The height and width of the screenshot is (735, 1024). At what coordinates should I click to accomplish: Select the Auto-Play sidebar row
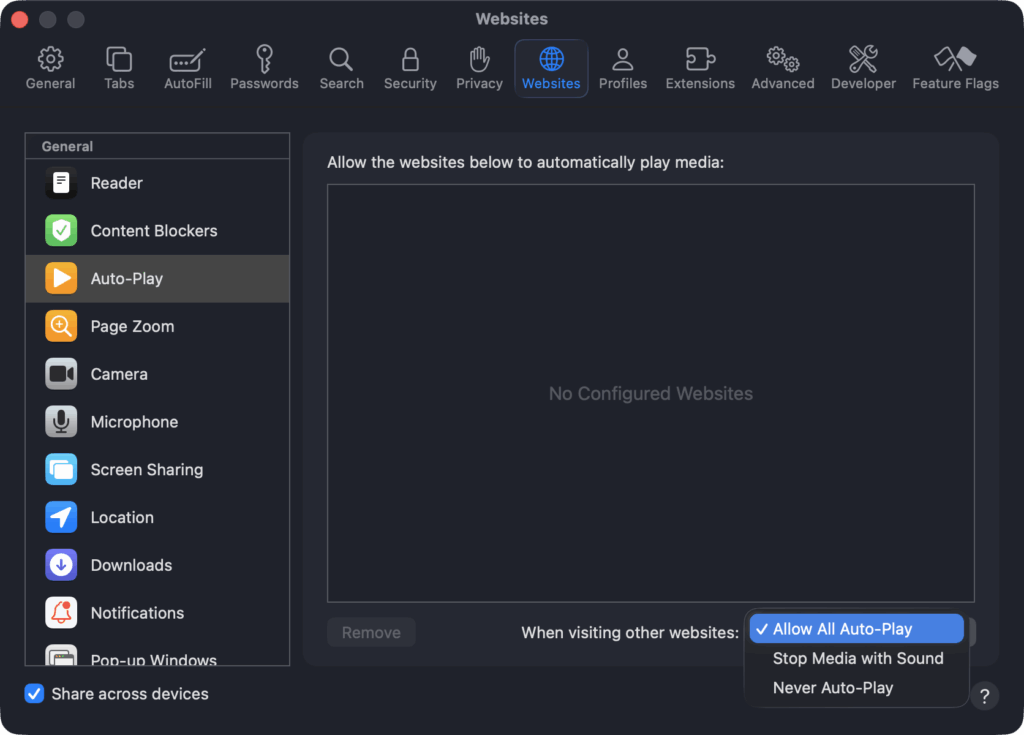157,279
